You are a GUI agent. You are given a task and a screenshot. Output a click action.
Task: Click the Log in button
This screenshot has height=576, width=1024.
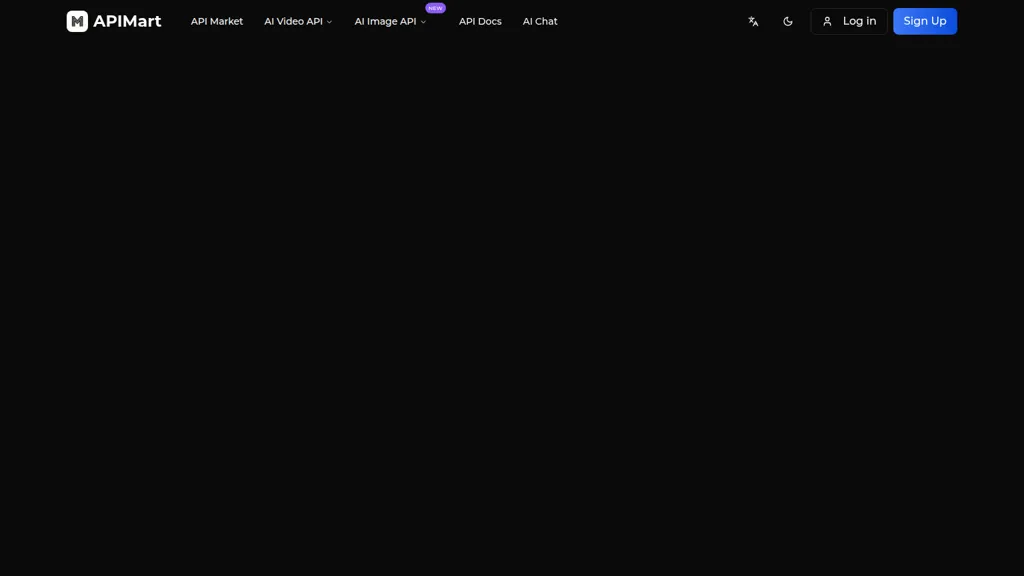pyautogui.click(x=848, y=22)
